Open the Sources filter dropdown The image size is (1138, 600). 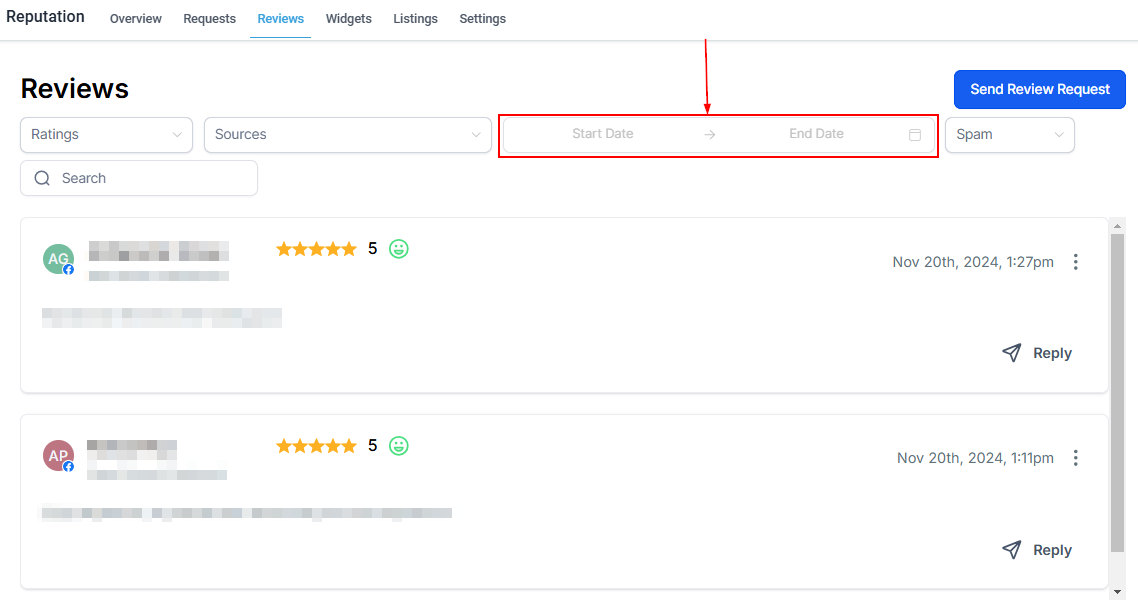(347, 135)
